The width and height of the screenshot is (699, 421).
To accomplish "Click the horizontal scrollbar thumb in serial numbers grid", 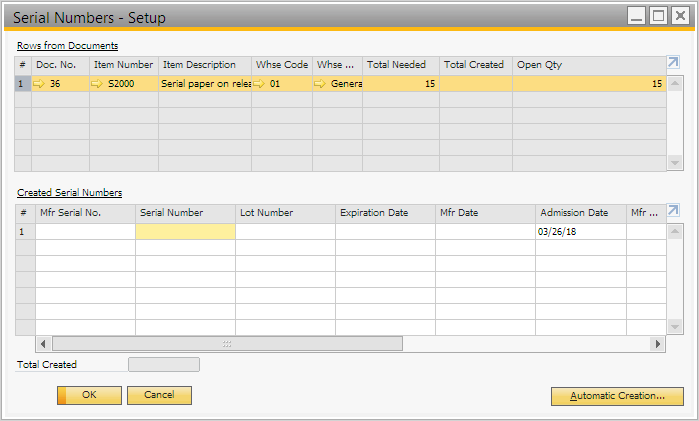I will click(x=227, y=344).
